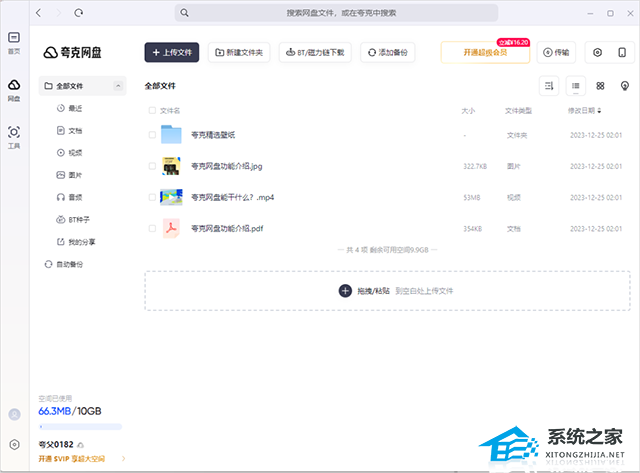Open the settings hexagon icon in top right

tap(598, 52)
